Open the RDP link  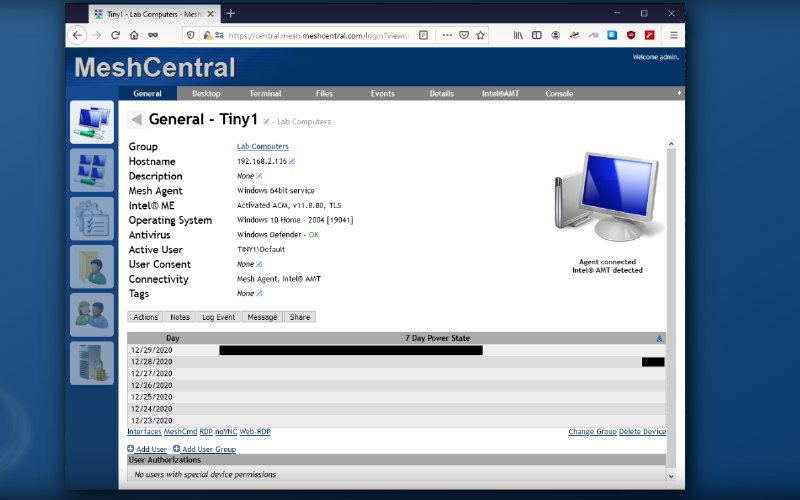206,432
